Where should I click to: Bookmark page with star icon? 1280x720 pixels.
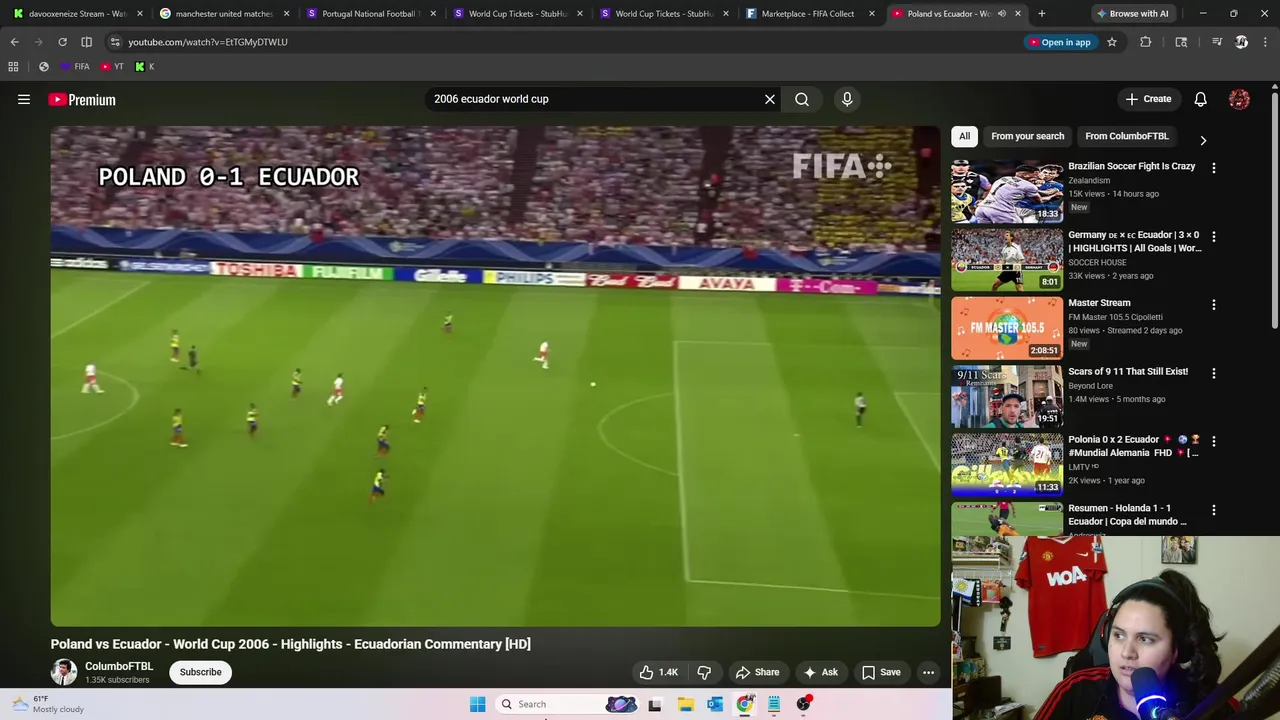(1111, 42)
